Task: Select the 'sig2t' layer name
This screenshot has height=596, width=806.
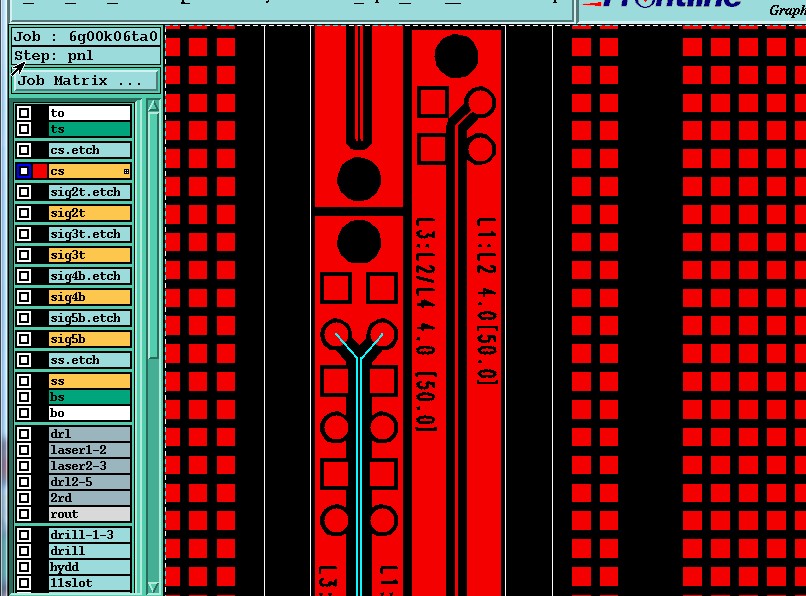Action: tap(89, 213)
